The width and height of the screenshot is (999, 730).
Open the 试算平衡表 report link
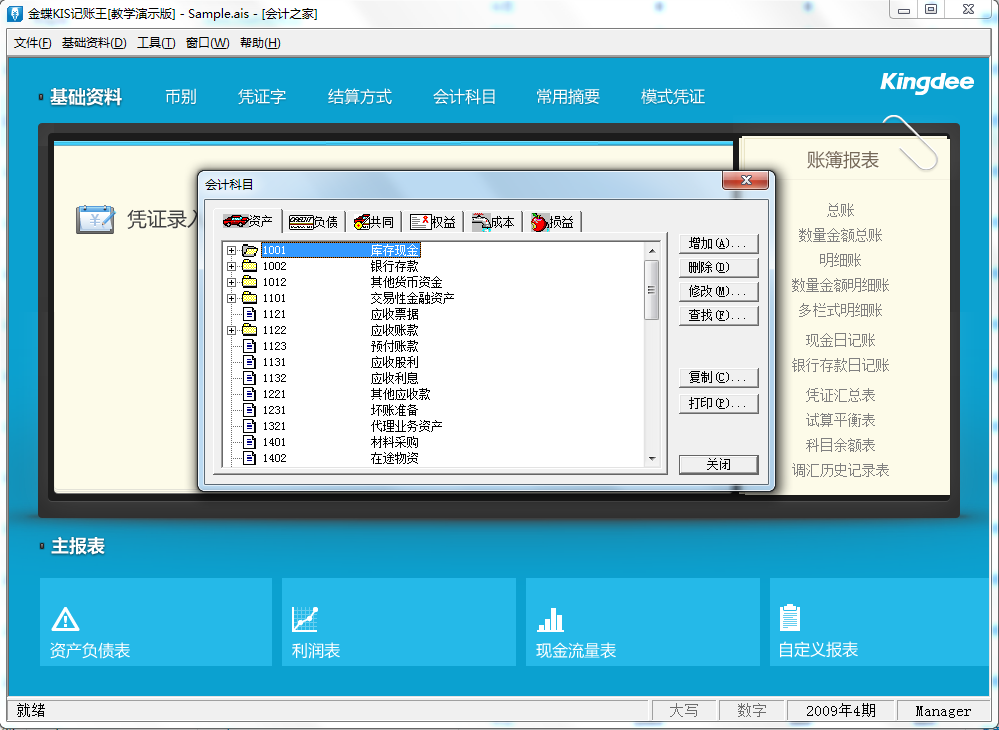(x=840, y=420)
